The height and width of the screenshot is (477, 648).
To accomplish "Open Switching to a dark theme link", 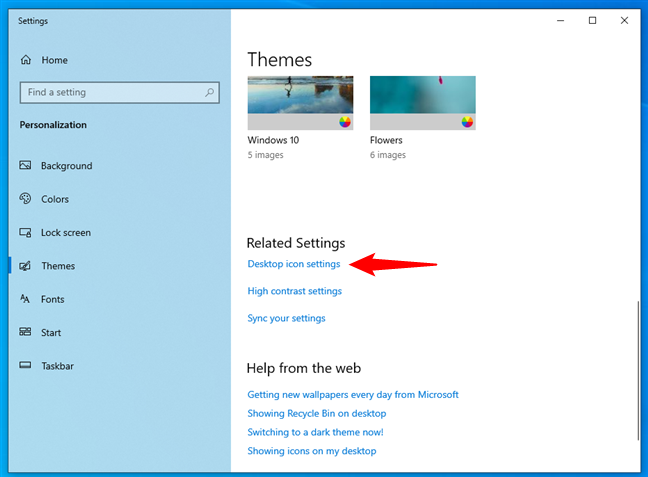I will (x=315, y=432).
